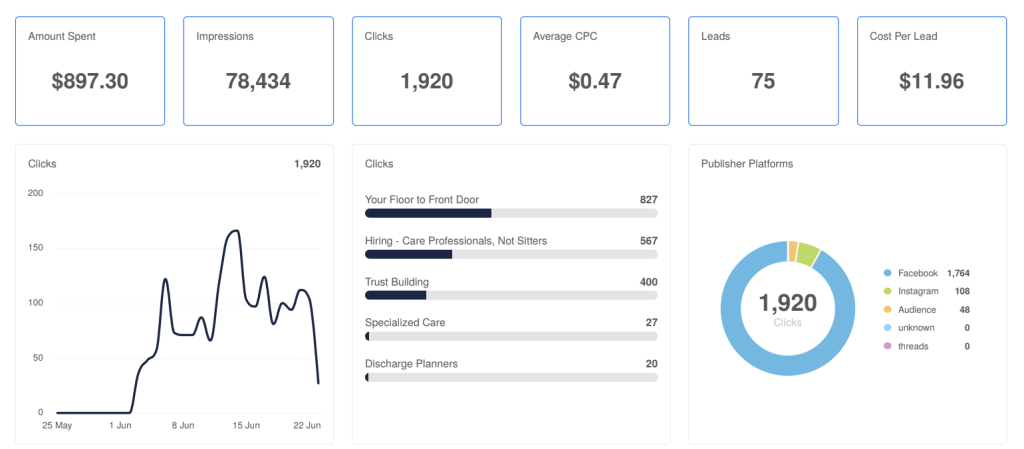Click the Discharge Planners campaign label

click(x=411, y=364)
